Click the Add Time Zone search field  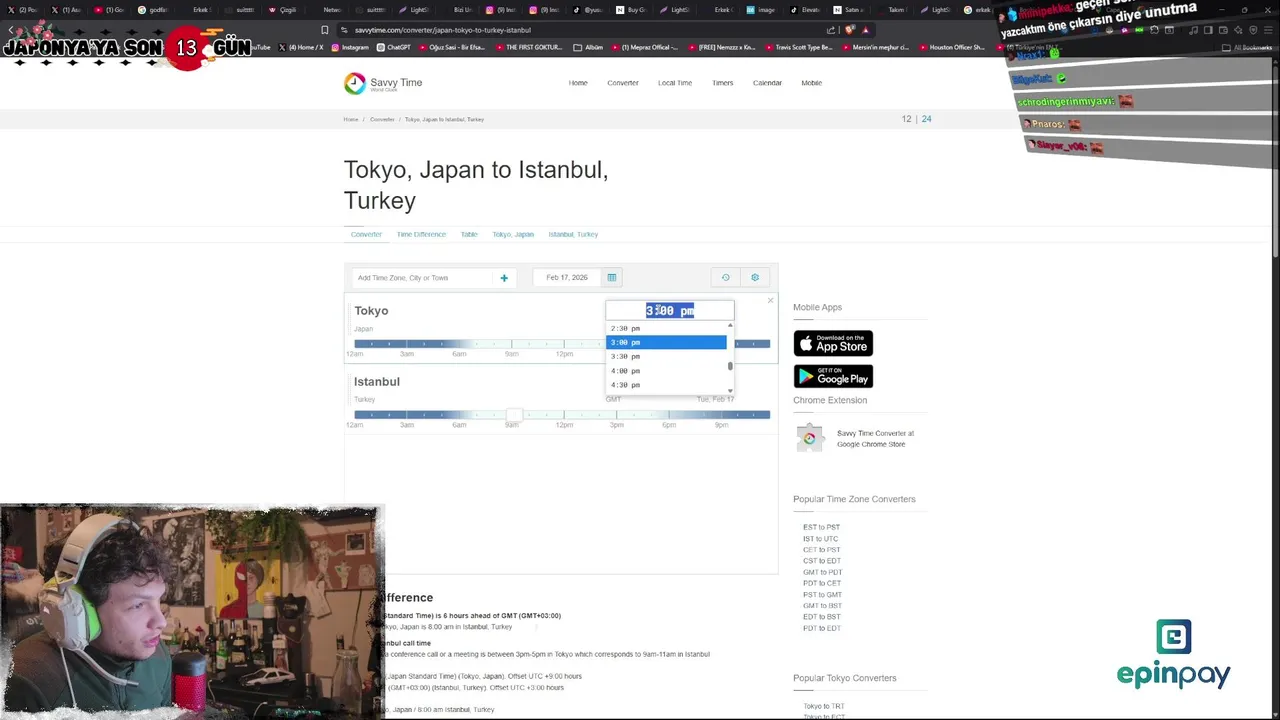[x=423, y=278]
